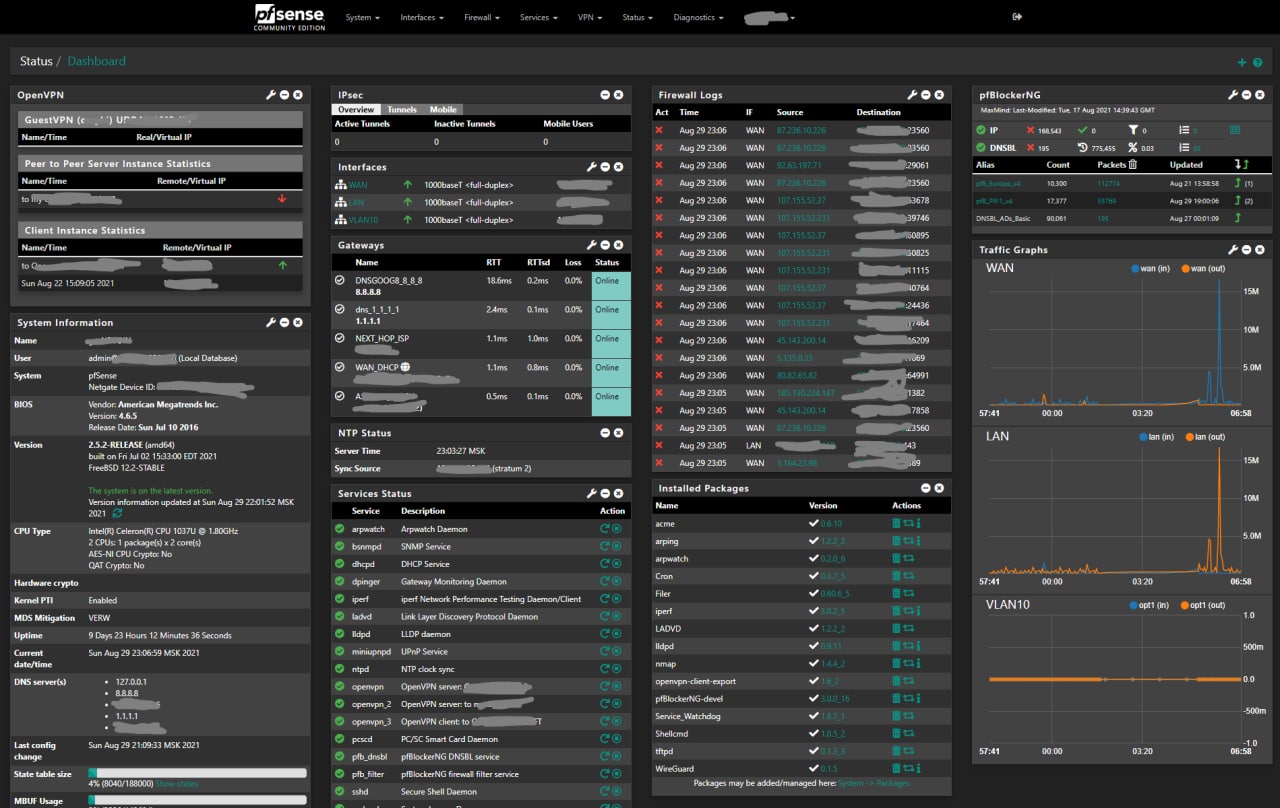Screen dimensions: 1280x808
Task: View info for the WireGuard package
Action: click(918, 769)
